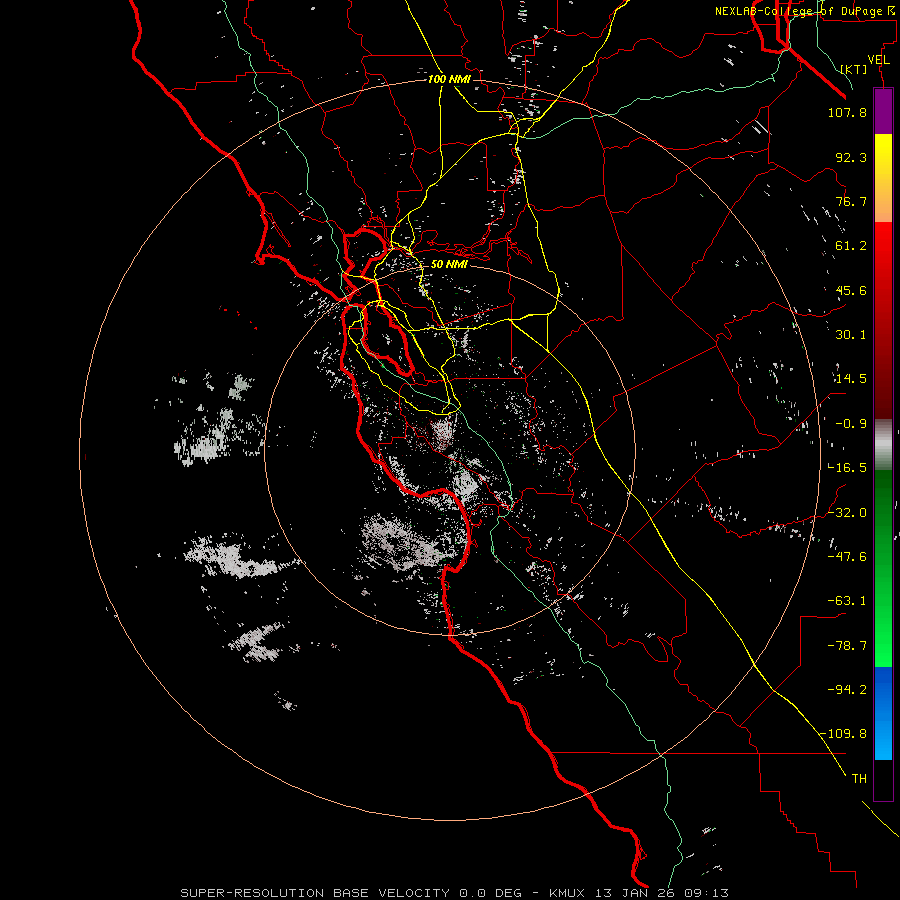Viewport: 900px width, 900px height.
Task: Select the 45.6 scale value
Action: (851, 290)
